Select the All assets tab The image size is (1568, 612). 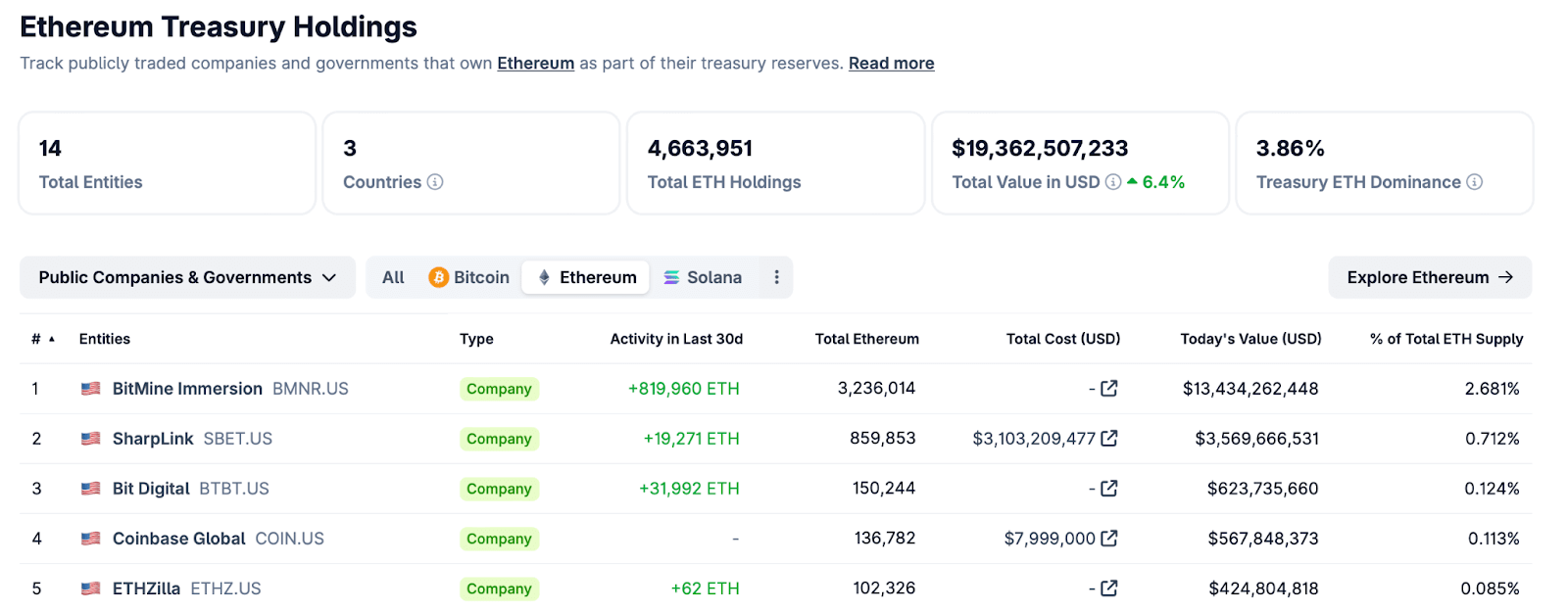pyautogui.click(x=393, y=277)
